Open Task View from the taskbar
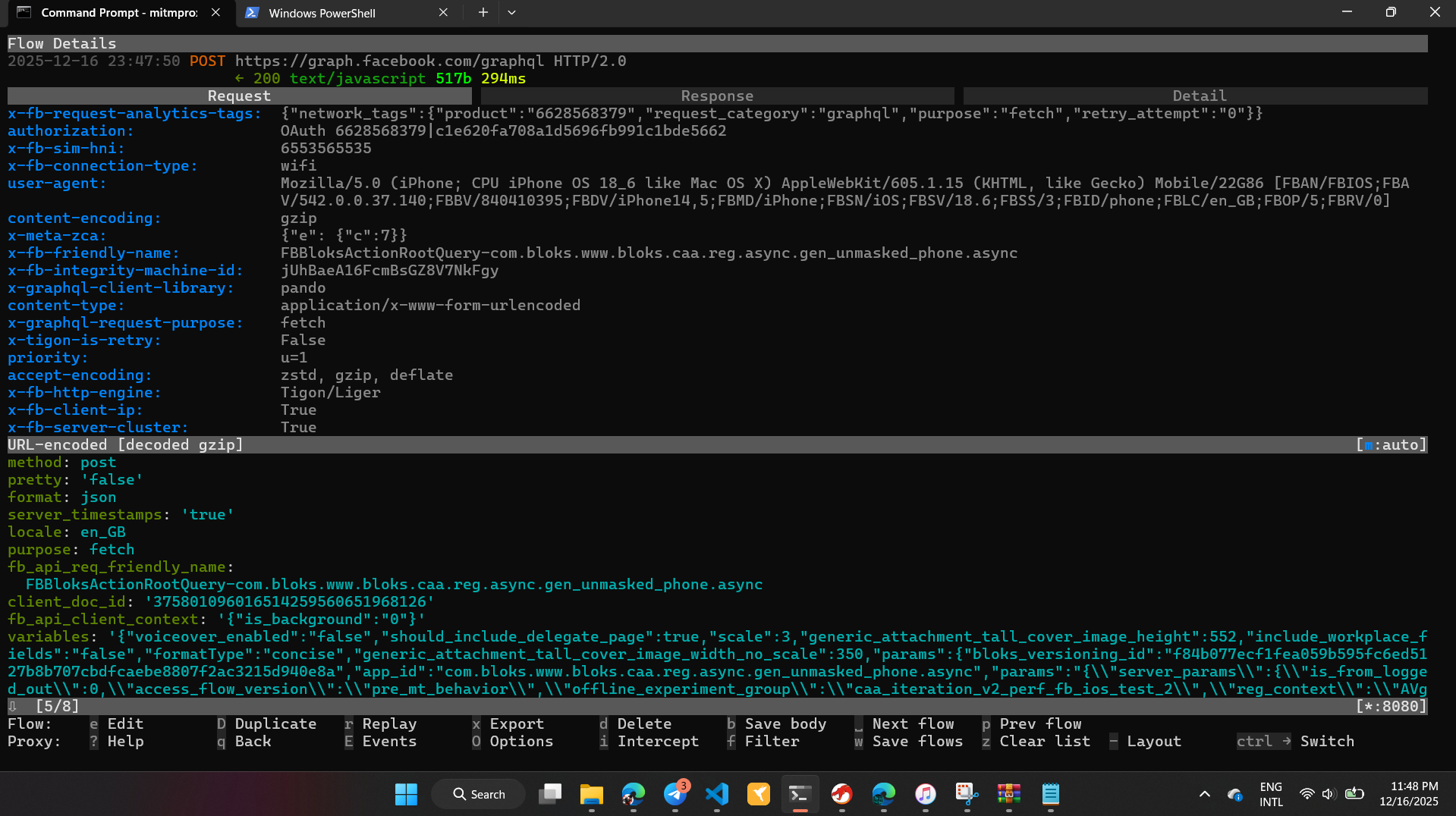 coord(550,794)
